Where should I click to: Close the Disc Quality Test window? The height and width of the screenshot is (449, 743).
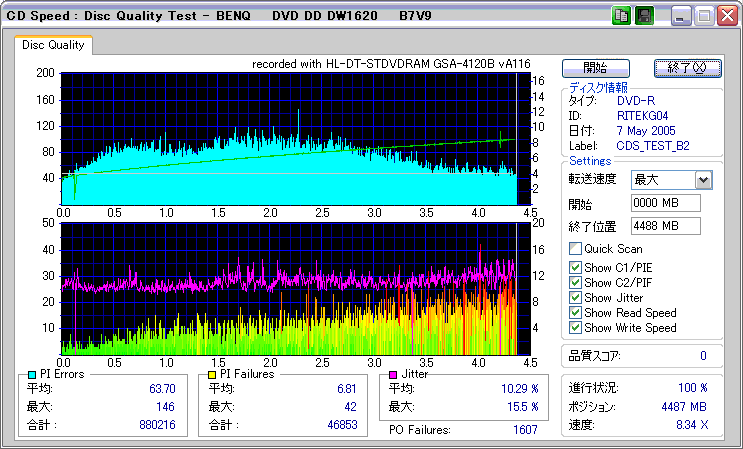point(727,15)
